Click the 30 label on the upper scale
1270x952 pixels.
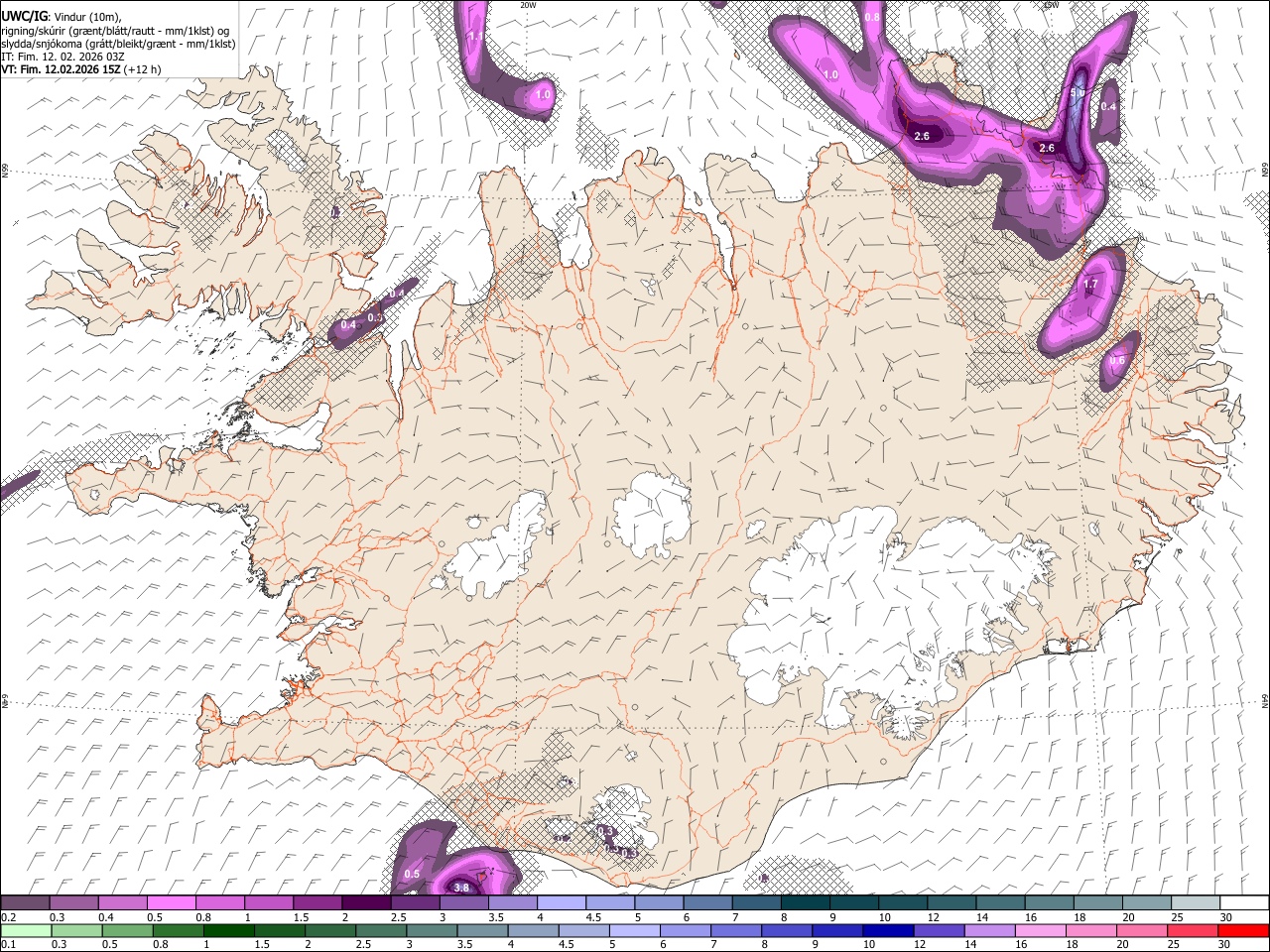click(1225, 917)
